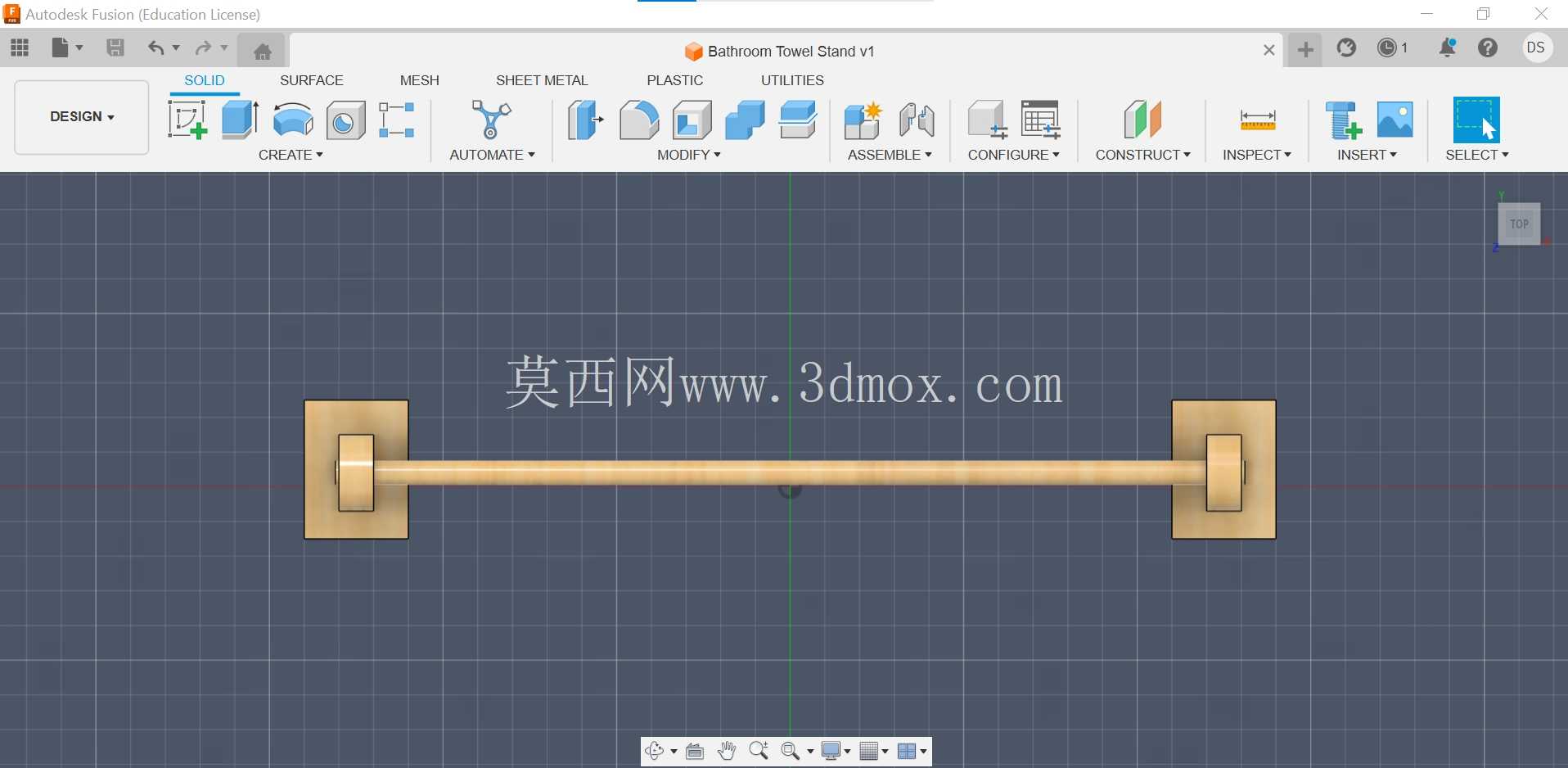Open the Help question mark

pyautogui.click(x=1488, y=48)
